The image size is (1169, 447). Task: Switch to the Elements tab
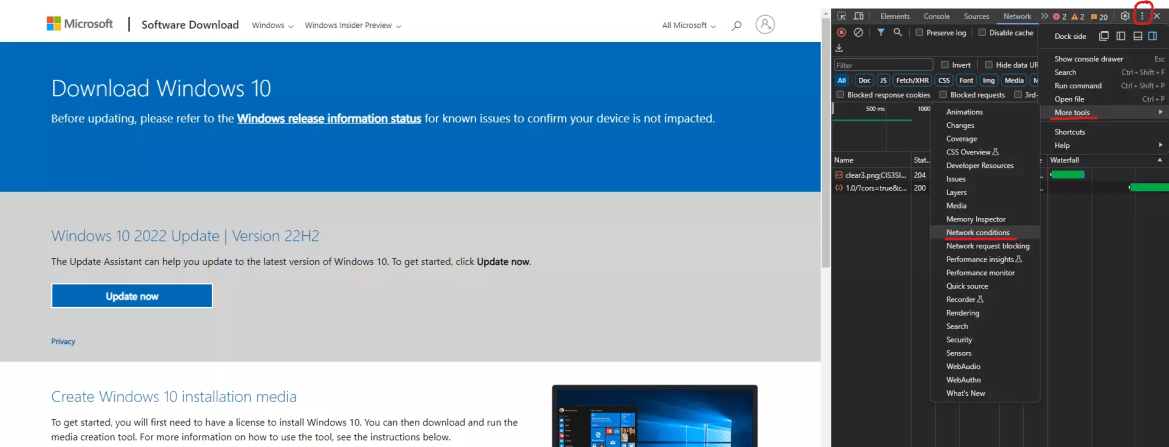click(x=895, y=16)
